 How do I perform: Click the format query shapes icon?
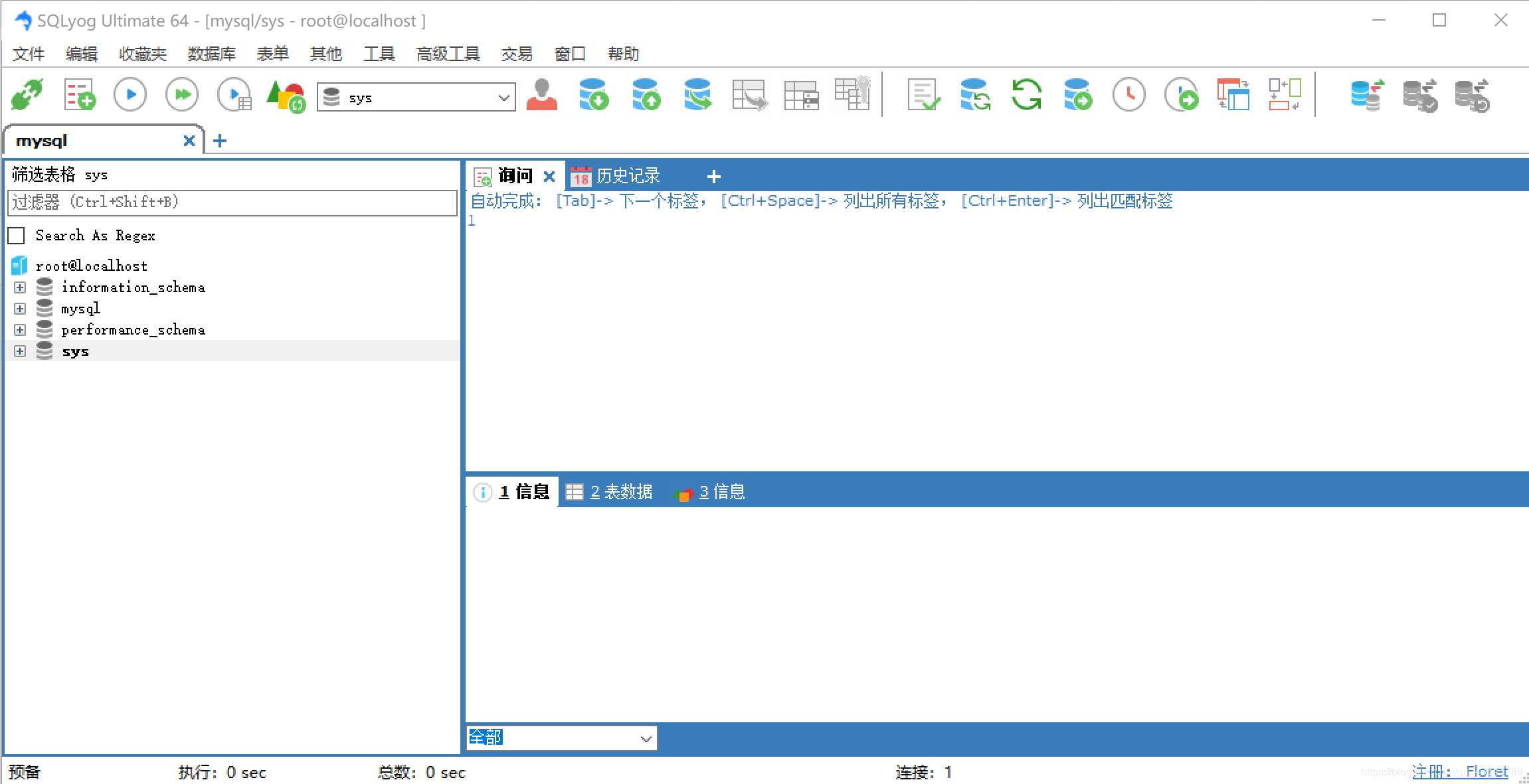(x=286, y=96)
